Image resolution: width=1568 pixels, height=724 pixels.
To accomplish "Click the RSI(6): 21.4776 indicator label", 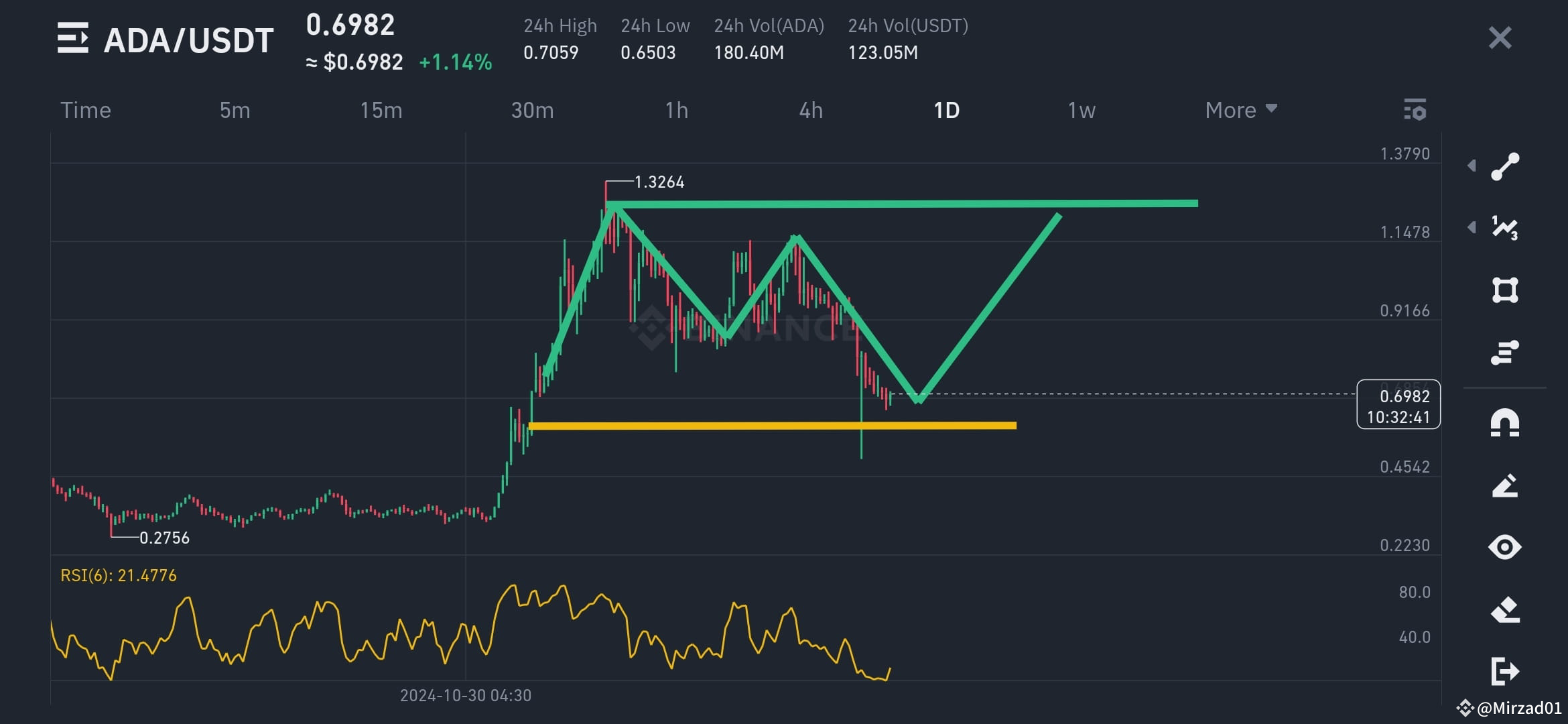I will tap(119, 575).
